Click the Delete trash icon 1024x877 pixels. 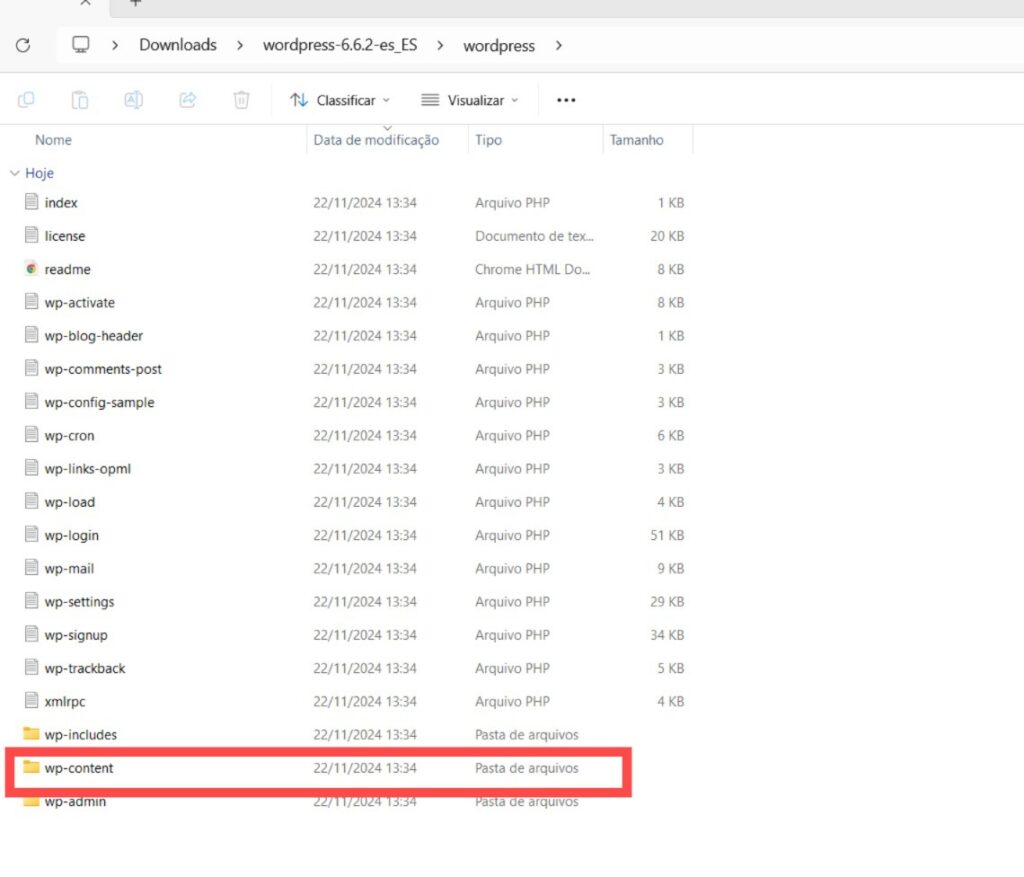(x=241, y=100)
